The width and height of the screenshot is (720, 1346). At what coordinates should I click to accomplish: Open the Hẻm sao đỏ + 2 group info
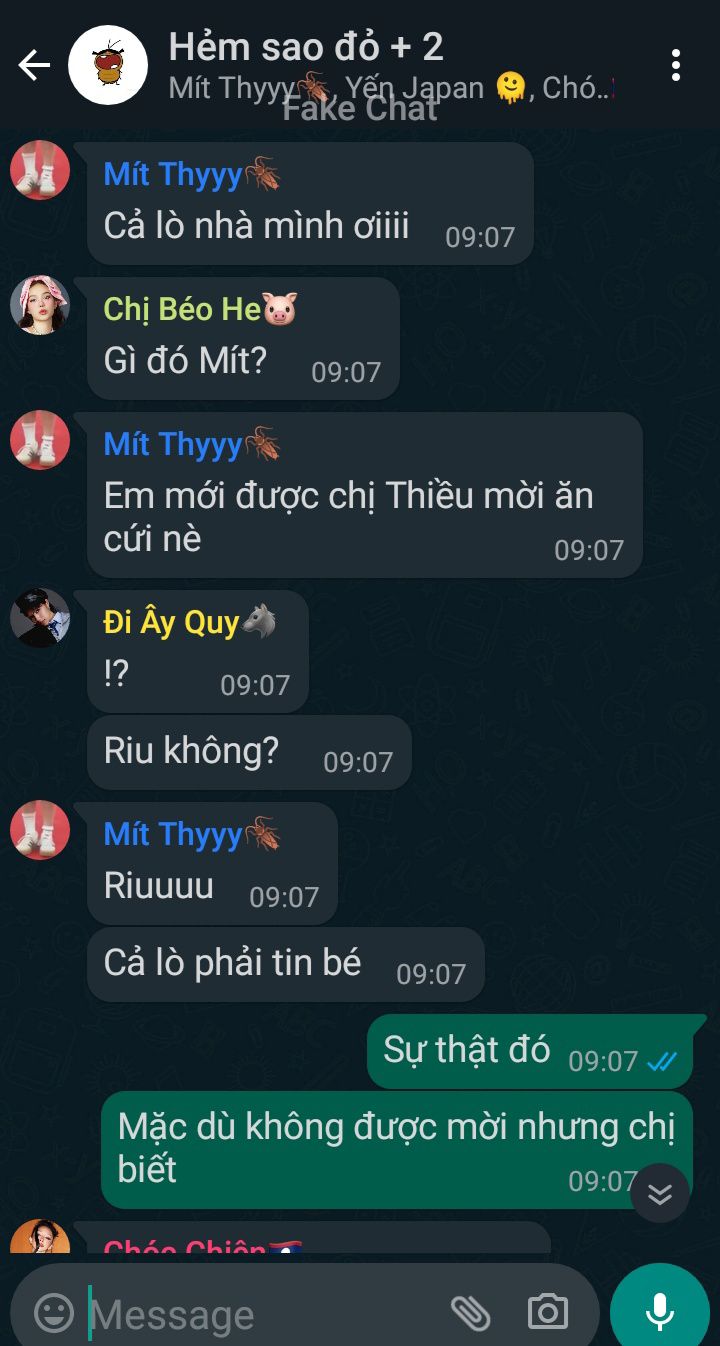coord(306,46)
